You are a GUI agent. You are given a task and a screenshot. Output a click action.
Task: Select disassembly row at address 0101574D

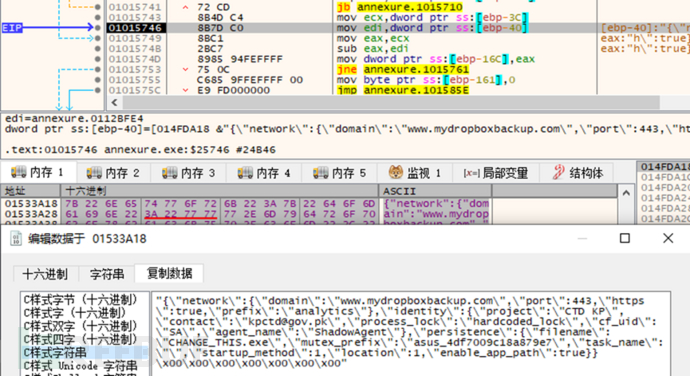[x=135, y=59]
